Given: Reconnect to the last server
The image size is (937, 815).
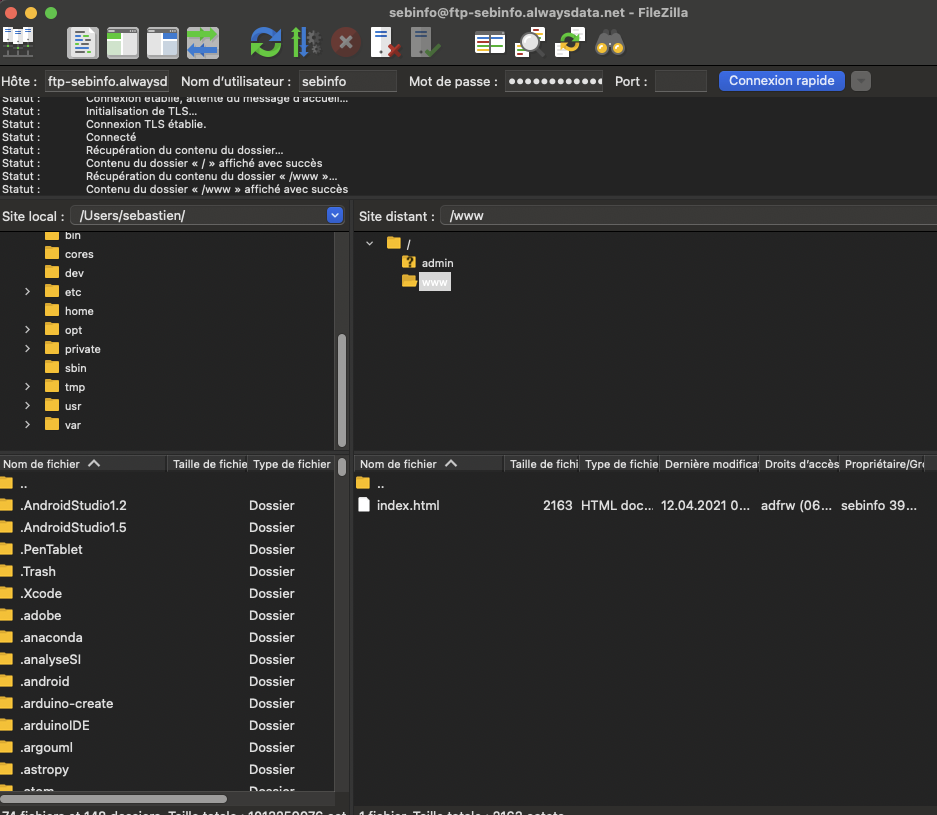Looking at the screenshot, I should pos(425,42).
